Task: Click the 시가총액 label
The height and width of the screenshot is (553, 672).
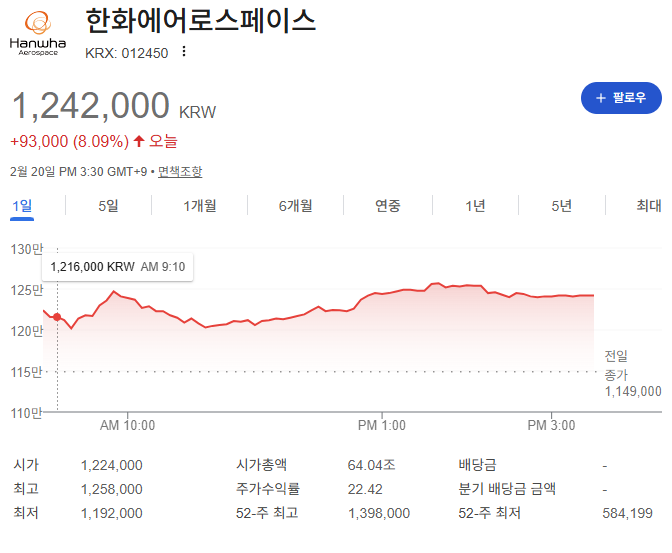Action: (261, 465)
